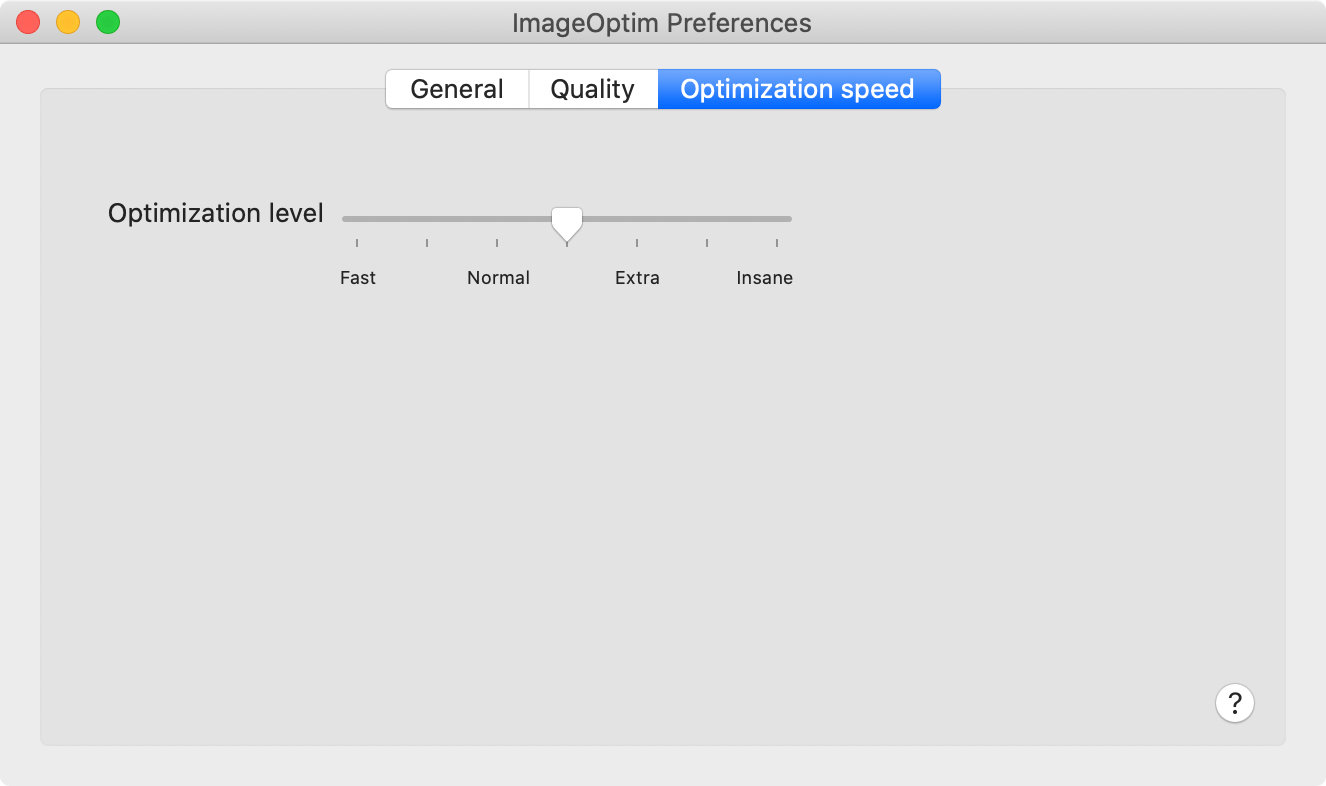Screen dimensions: 1326x786
Task: Click the Optimization level slider handle
Action: pyautogui.click(x=567, y=222)
